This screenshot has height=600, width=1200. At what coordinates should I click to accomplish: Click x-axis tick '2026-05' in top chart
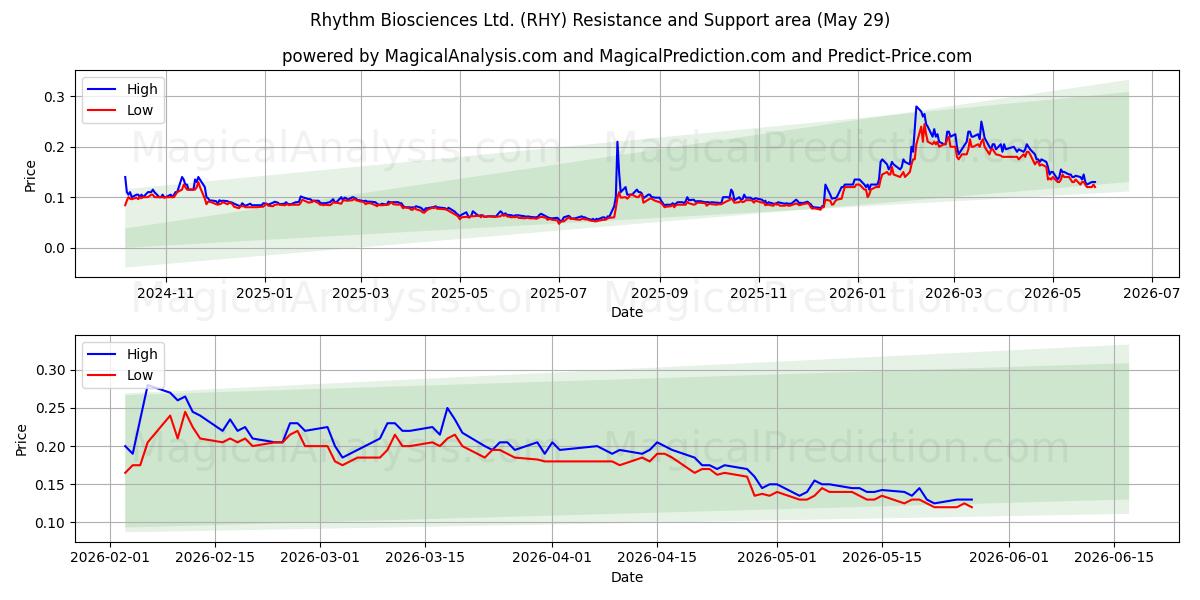pos(1053,294)
